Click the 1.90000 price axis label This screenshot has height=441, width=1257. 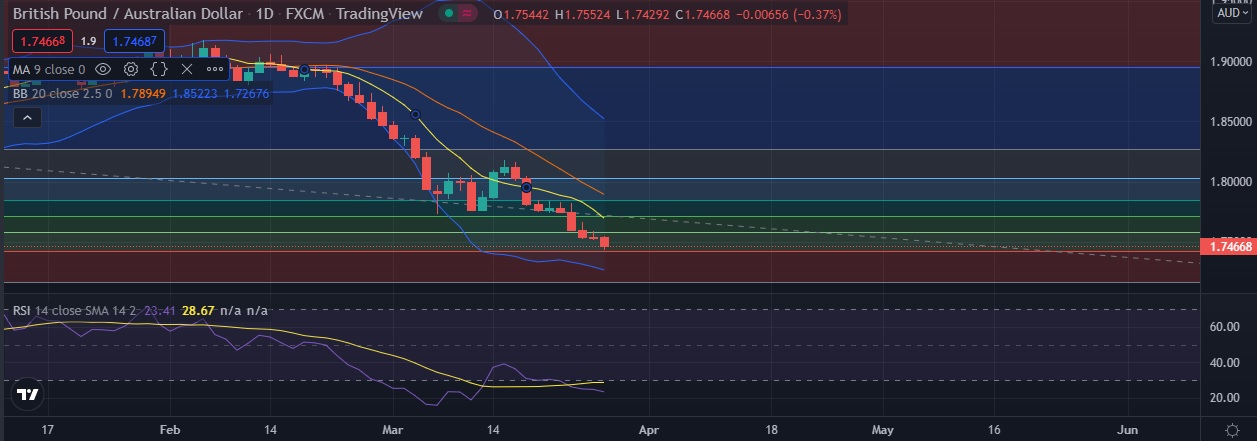1233,62
